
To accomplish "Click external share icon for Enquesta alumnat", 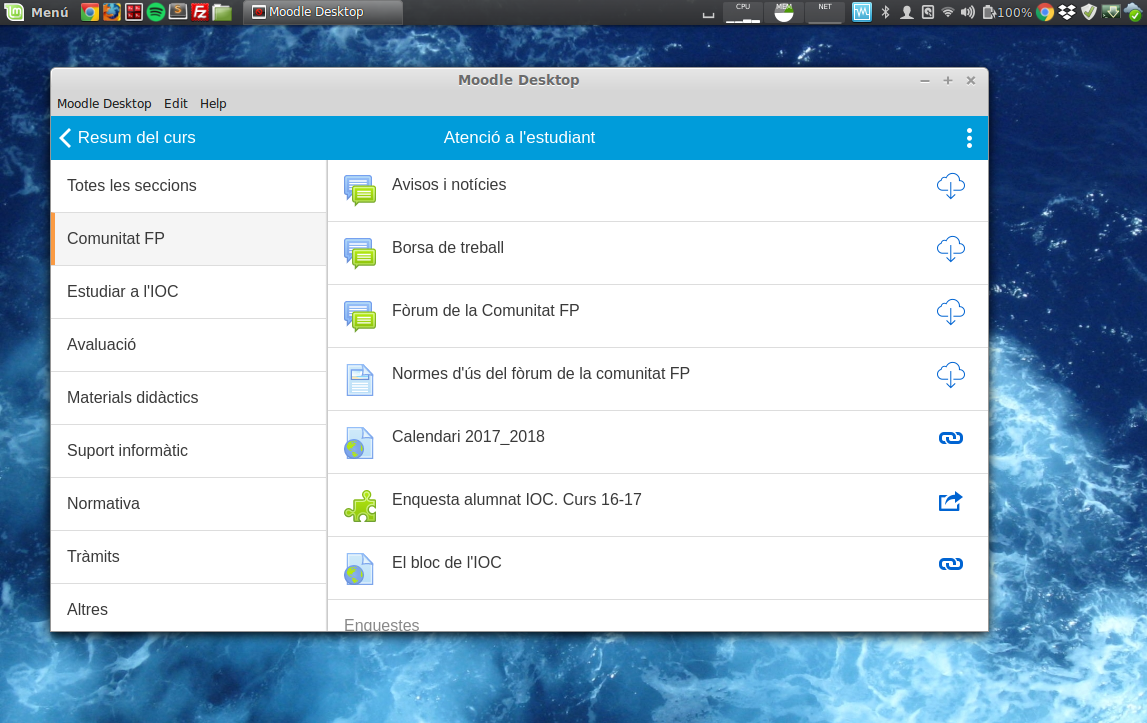I will pos(950,501).
